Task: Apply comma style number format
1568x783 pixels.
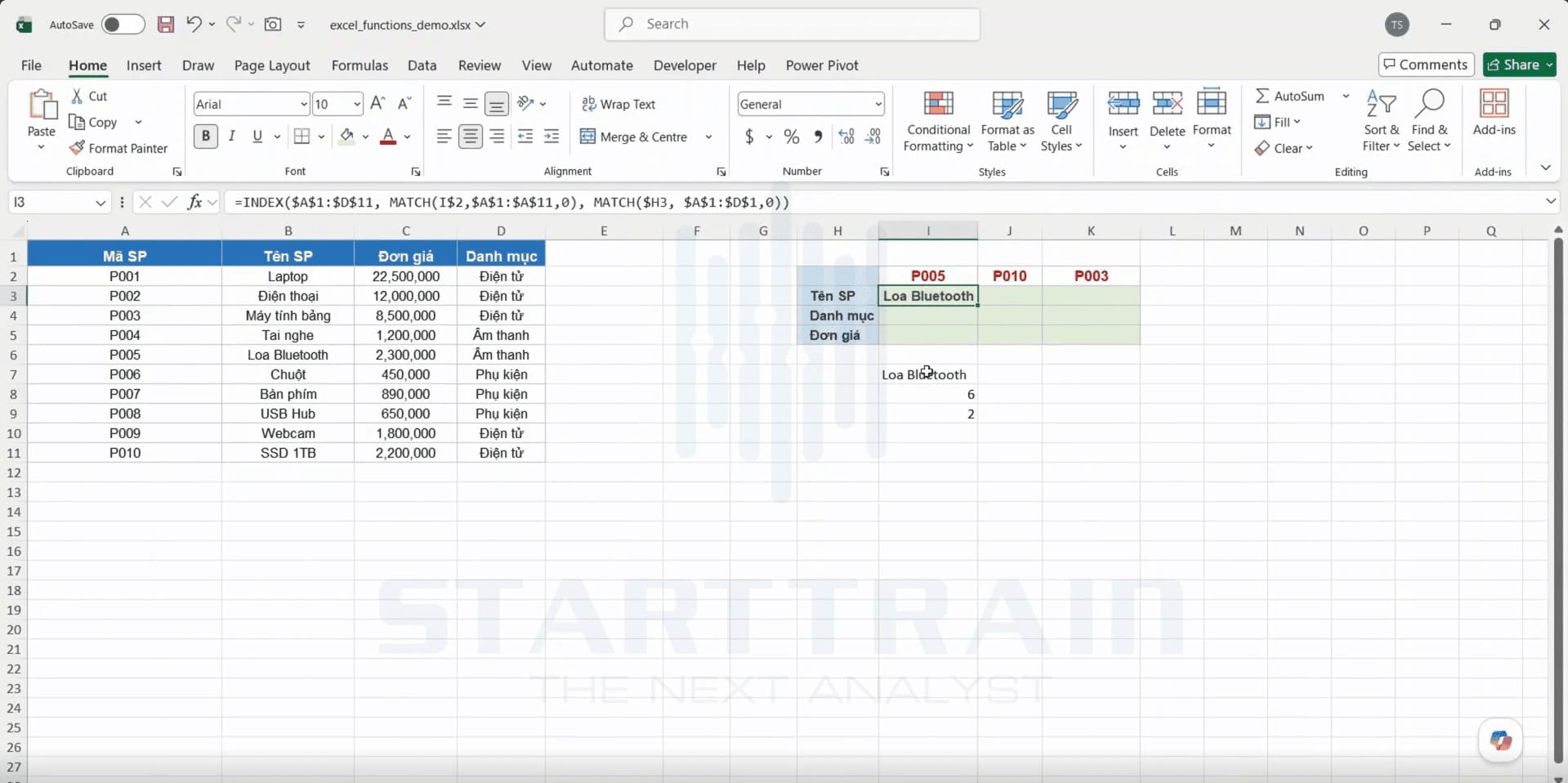Action: (x=818, y=136)
